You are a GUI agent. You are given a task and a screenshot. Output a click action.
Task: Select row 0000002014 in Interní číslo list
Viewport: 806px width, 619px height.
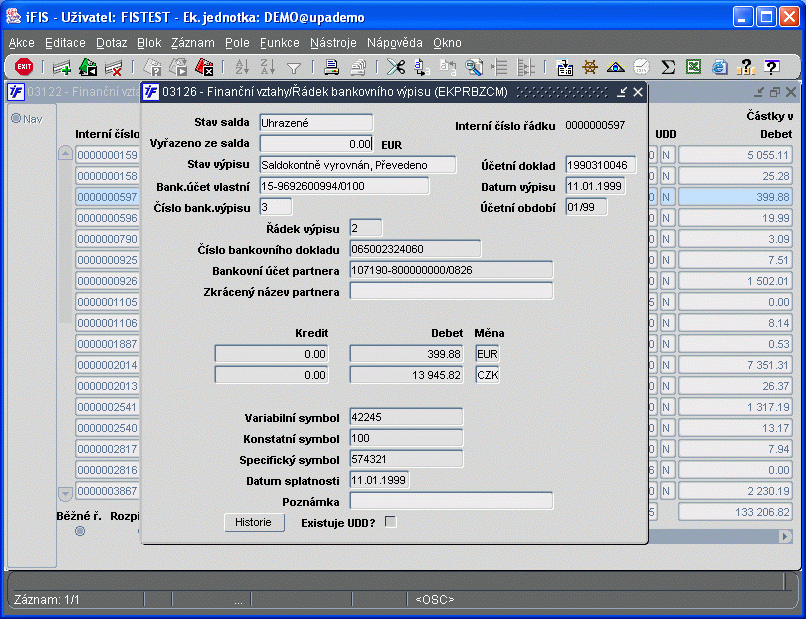pyautogui.click(x=107, y=365)
